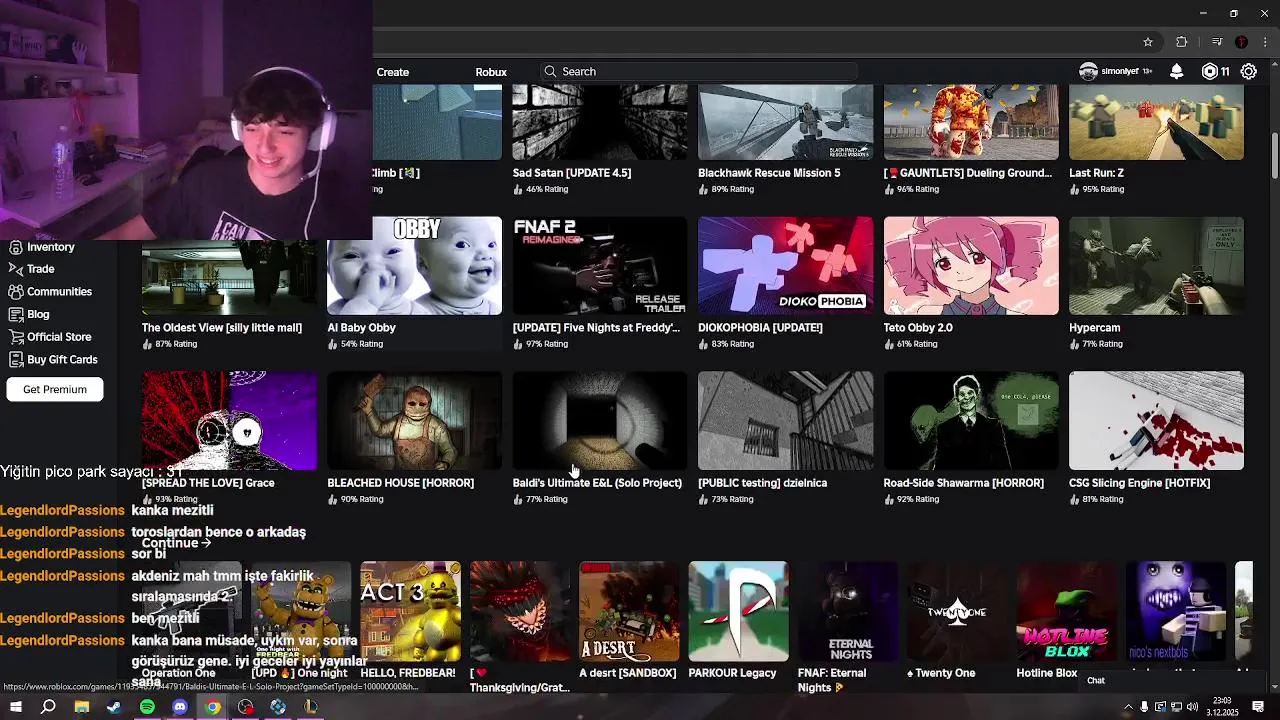Open the Blog link in sidebar
This screenshot has width=1280, height=720.
(38, 314)
